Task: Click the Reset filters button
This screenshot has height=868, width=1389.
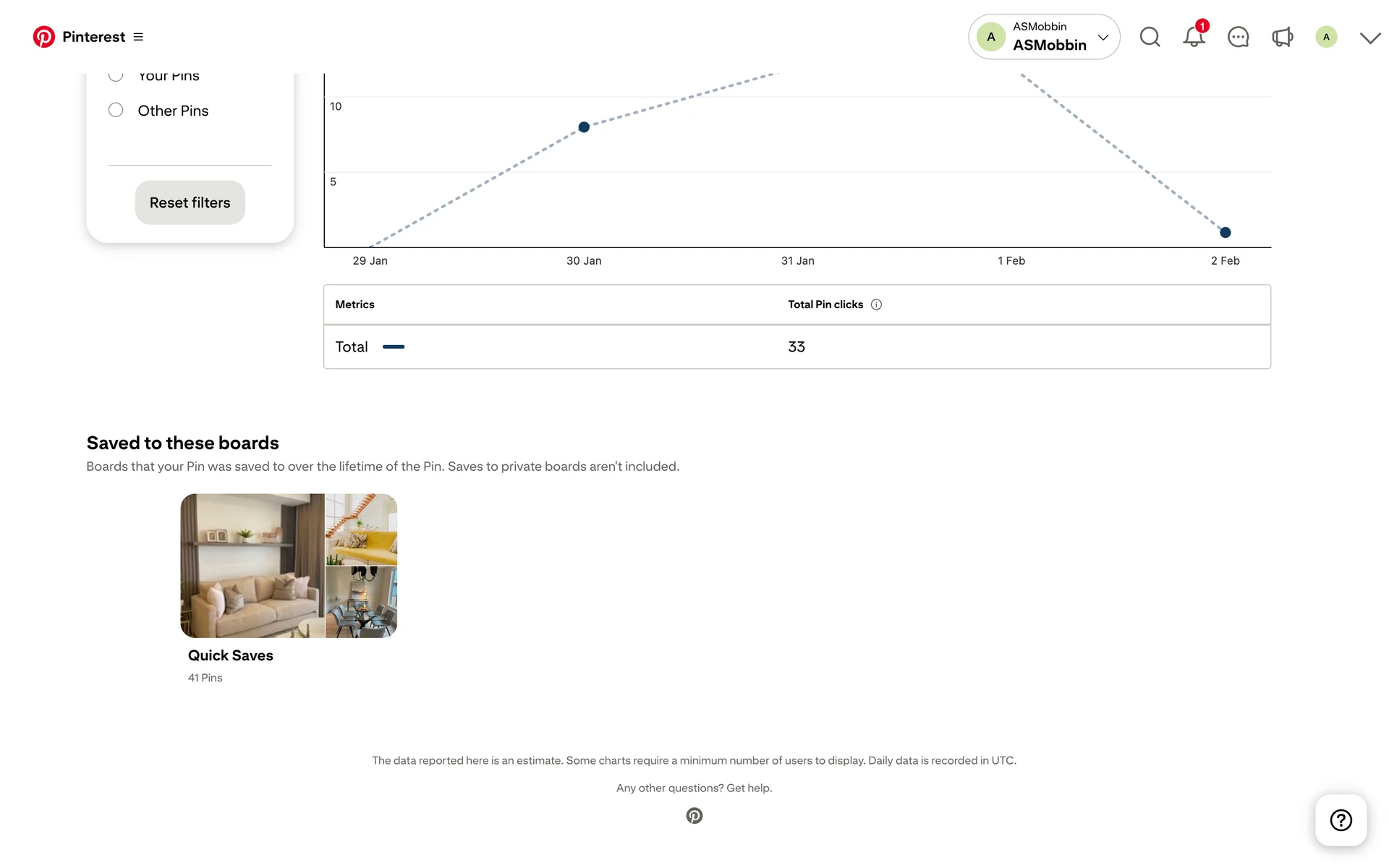Action: [190, 203]
